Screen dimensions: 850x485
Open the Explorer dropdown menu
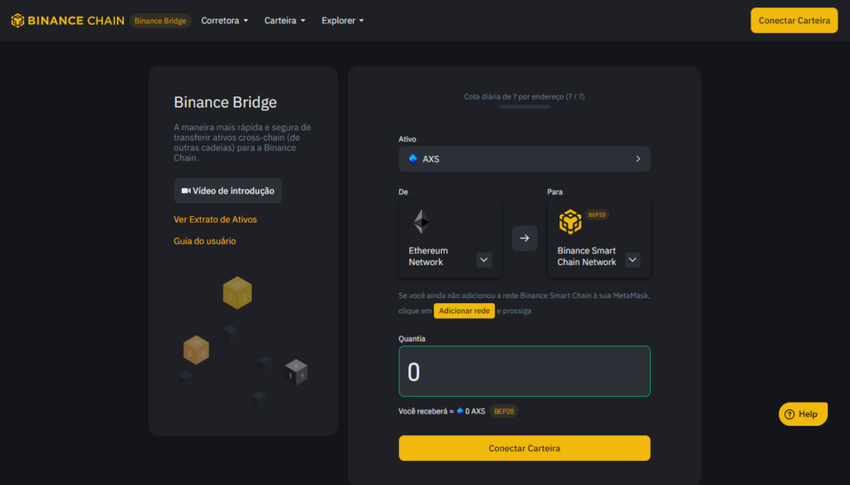[343, 21]
